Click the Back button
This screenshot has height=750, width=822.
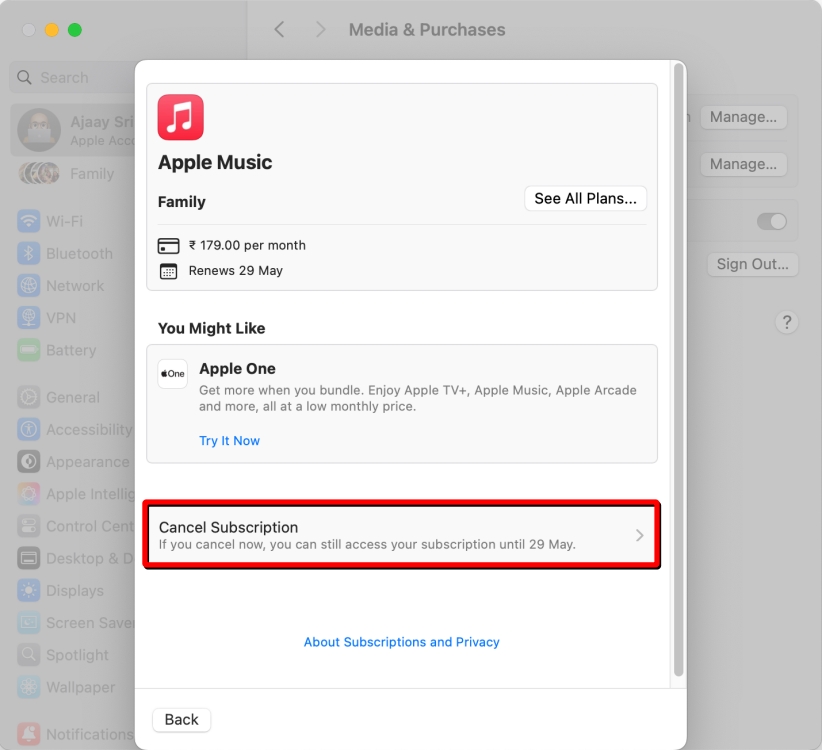pos(181,720)
